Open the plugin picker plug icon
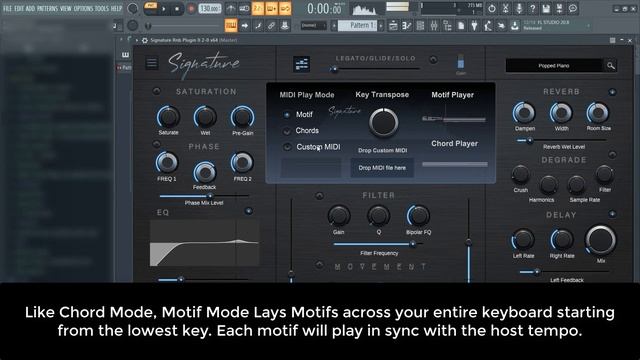The height and width of the screenshot is (360, 640). click(x=474, y=26)
